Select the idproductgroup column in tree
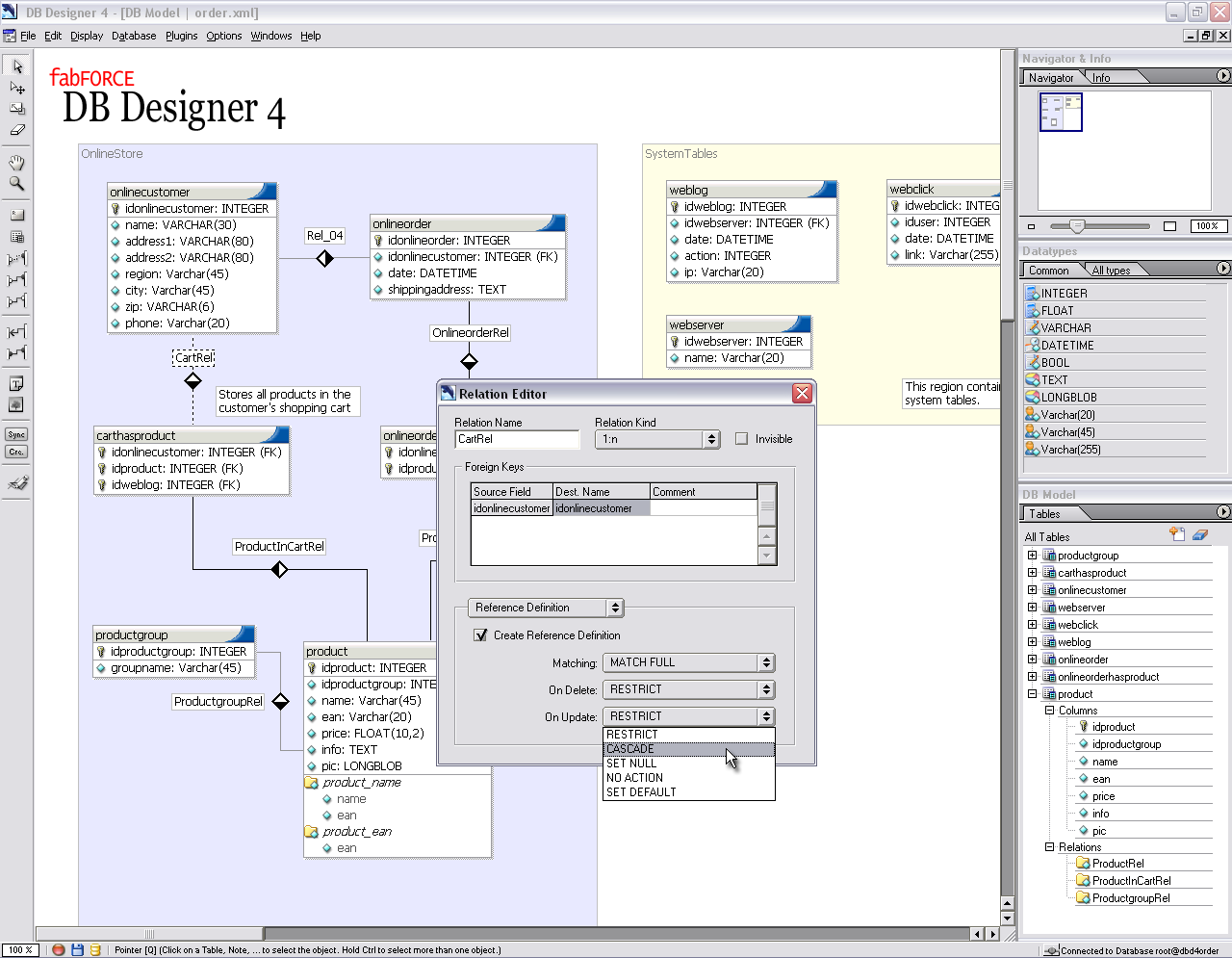The width and height of the screenshot is (1232, 958). [1126, 744]
